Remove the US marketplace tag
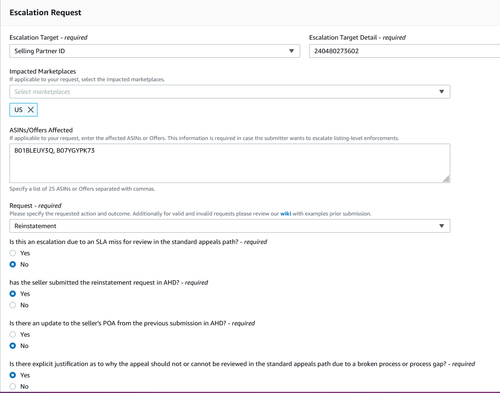 (31, 110)
